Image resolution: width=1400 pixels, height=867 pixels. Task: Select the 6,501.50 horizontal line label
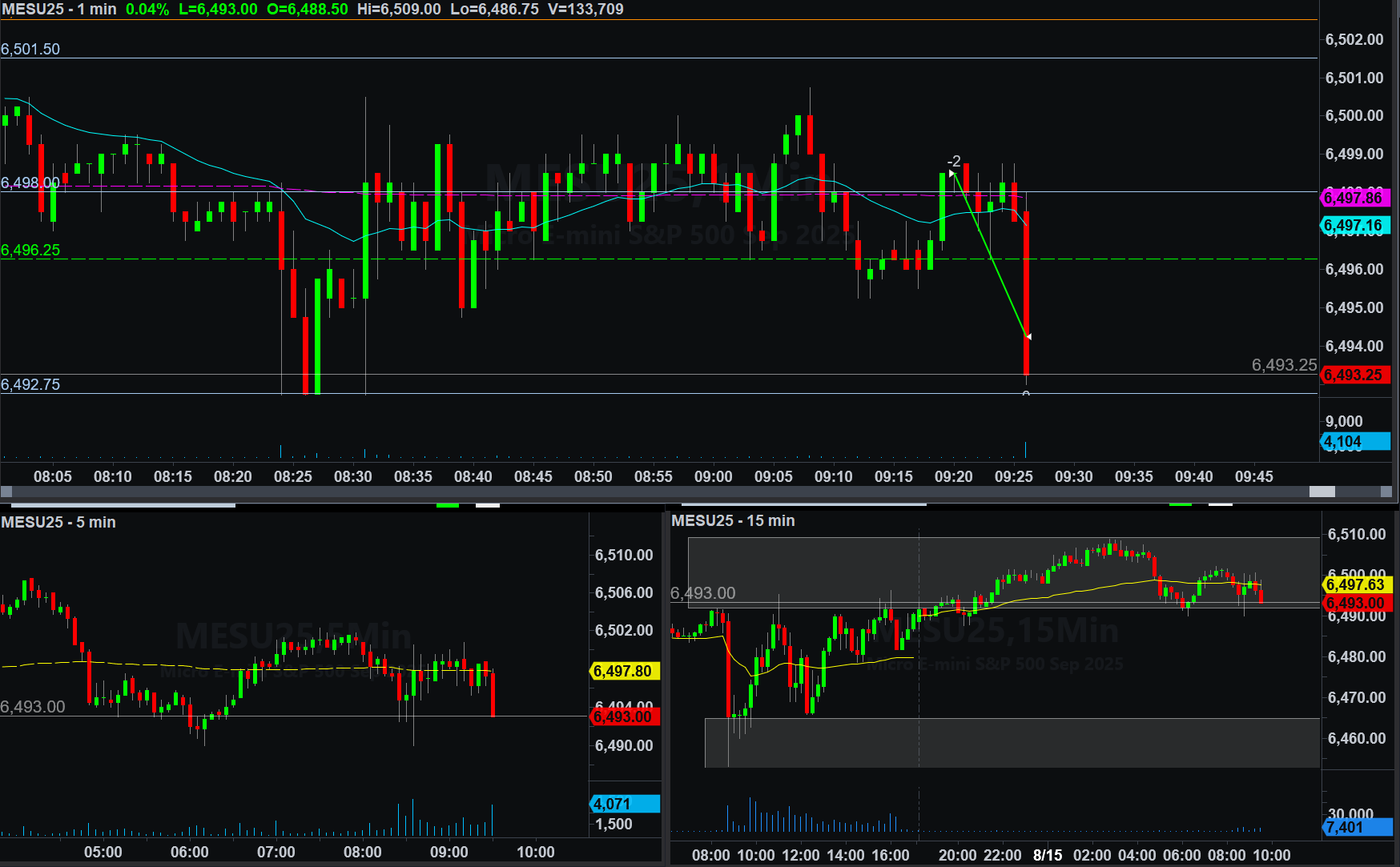coord(30,49)
